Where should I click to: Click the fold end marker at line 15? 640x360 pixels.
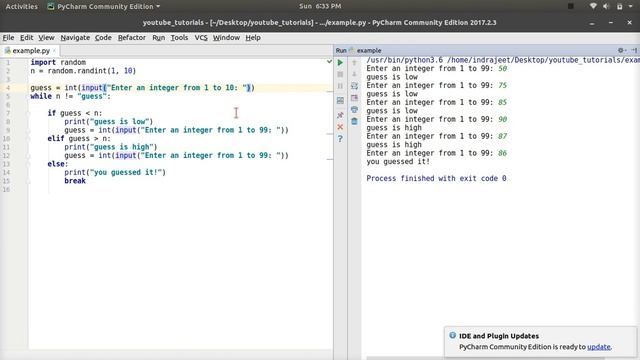click(x=28, y=181)
